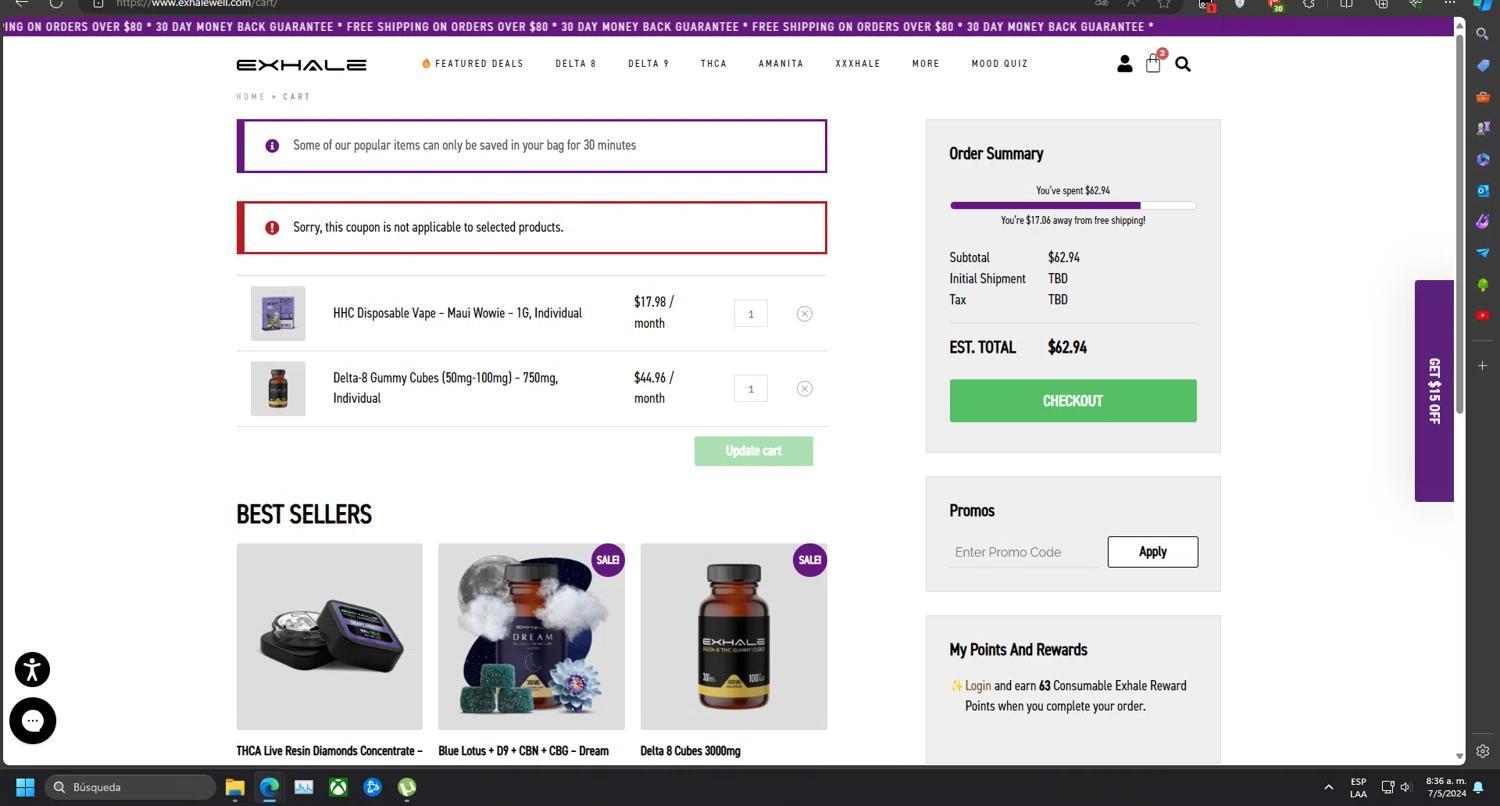1500x806 pixels.
Task: Open Amanita menu
Action: (x=781, y=64)
